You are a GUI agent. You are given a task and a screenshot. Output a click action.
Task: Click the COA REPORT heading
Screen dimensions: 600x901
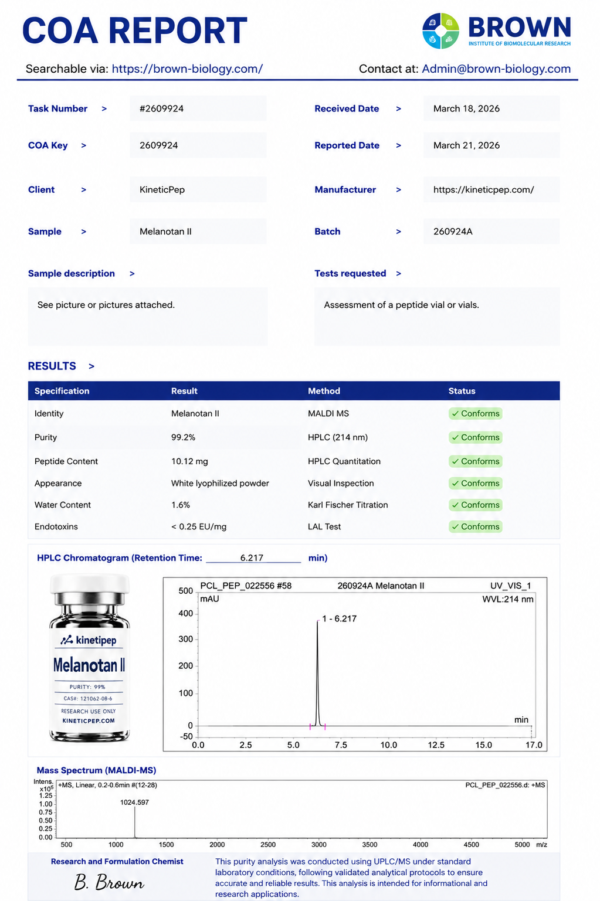(134, 30)
